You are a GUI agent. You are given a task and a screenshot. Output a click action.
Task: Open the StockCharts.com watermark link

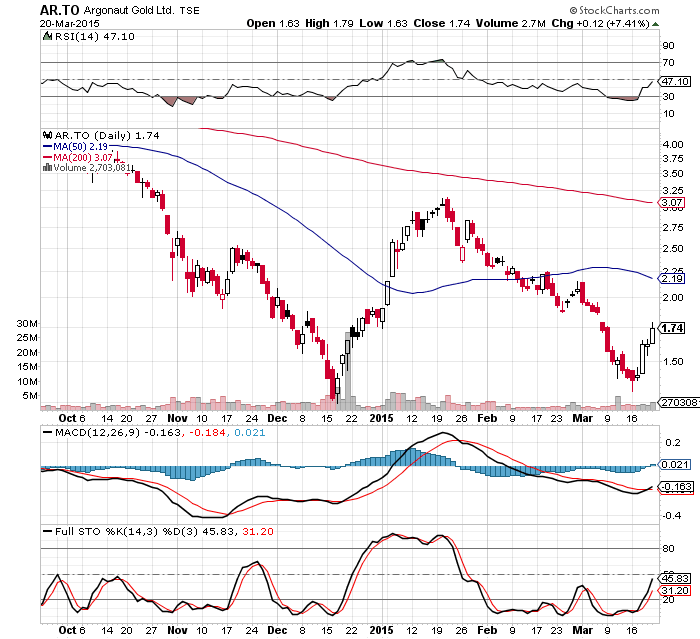tap(615, 10)
